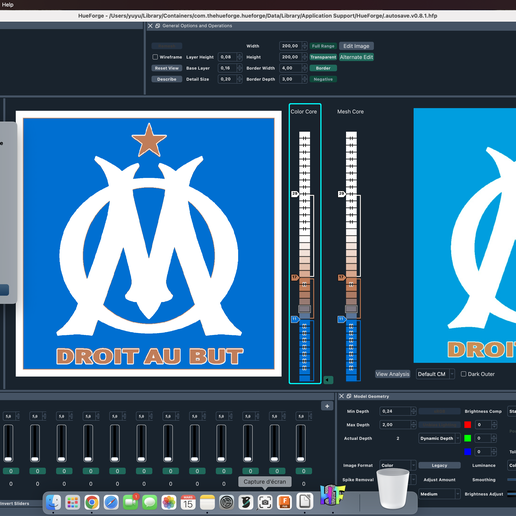Toggle the Border option

click(x=323, y=68)
